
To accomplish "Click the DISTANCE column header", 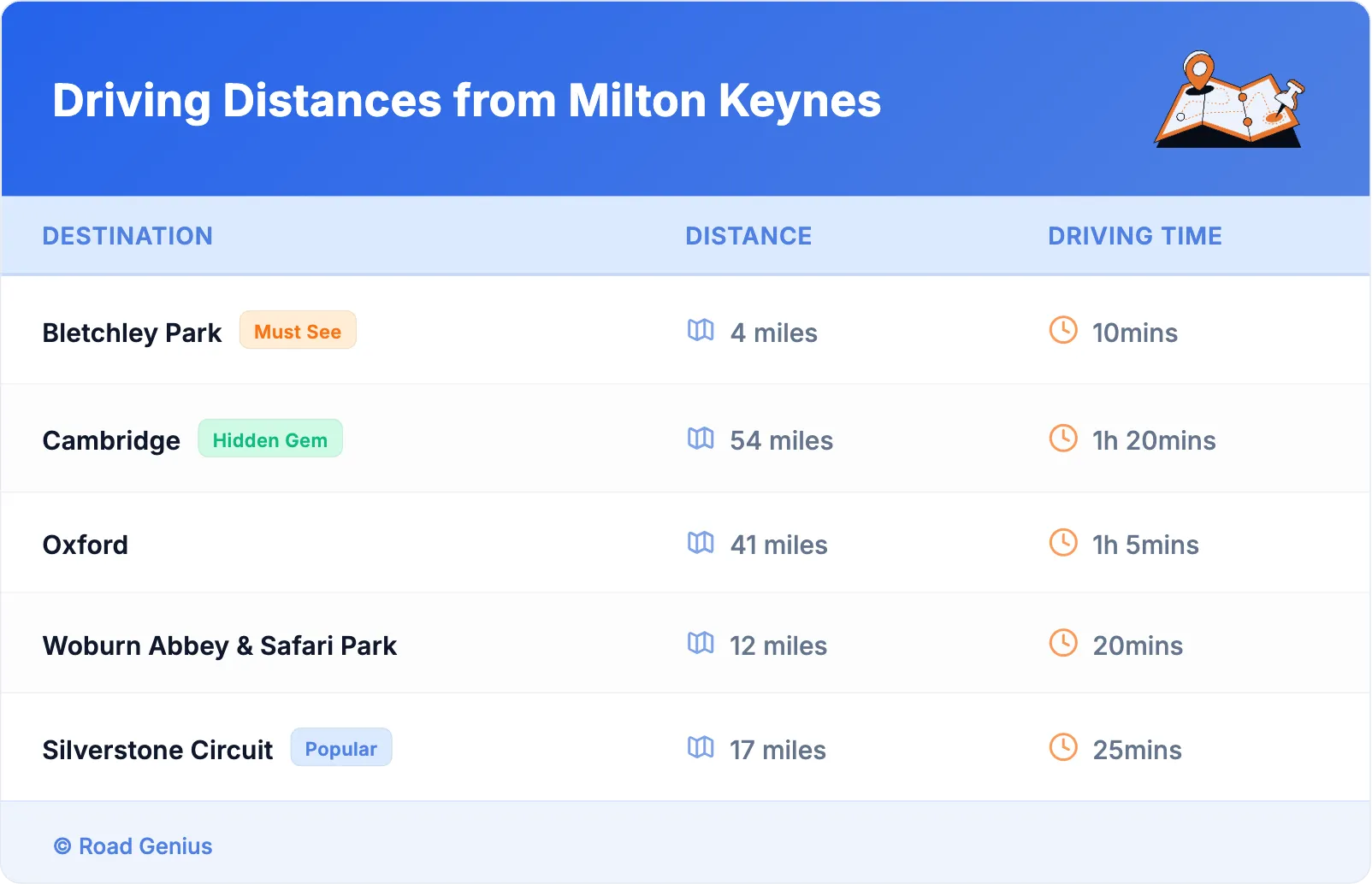I will [x=748, y=236].
